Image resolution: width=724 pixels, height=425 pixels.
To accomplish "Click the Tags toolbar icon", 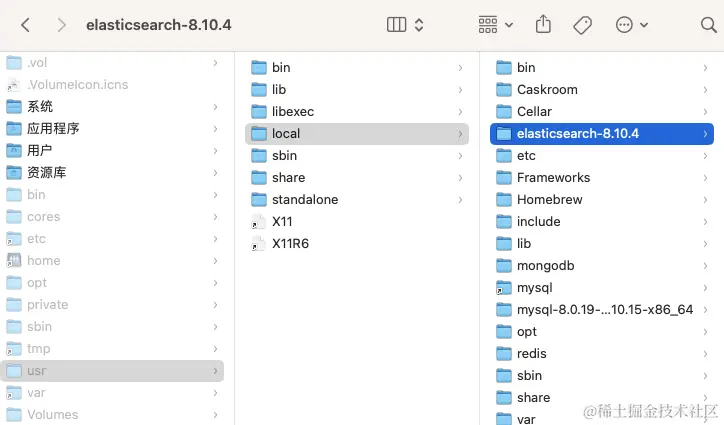I will click(582, 24).
